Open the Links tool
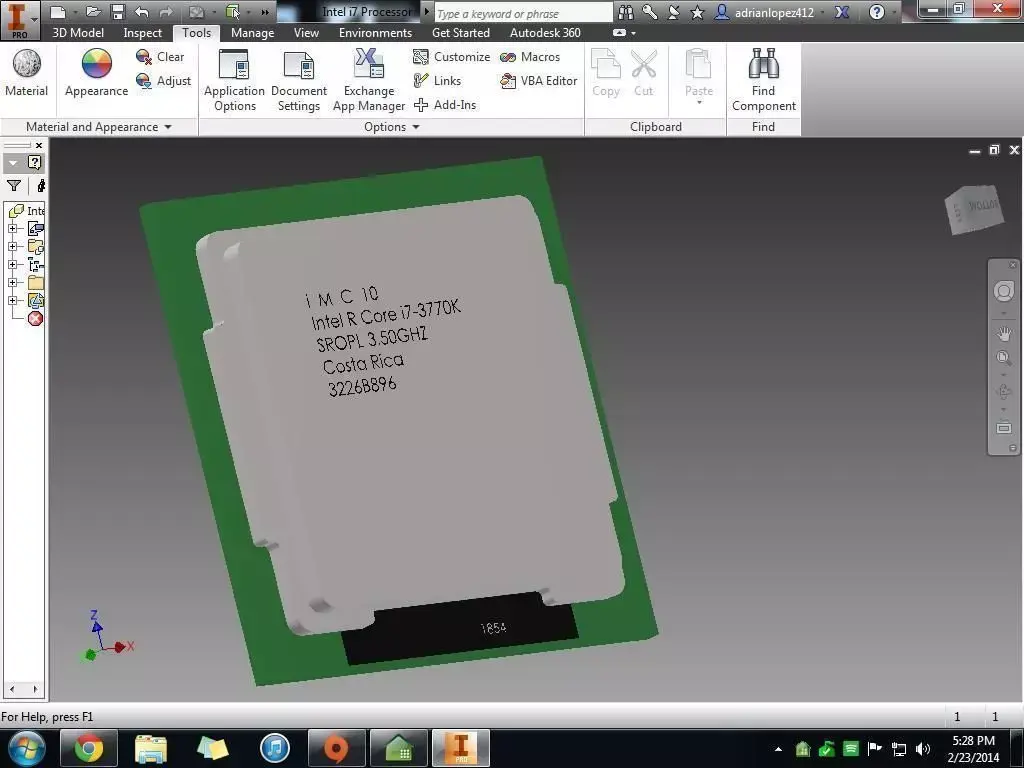The width and height of the screenshot is (1024, 768). [438, 81]
